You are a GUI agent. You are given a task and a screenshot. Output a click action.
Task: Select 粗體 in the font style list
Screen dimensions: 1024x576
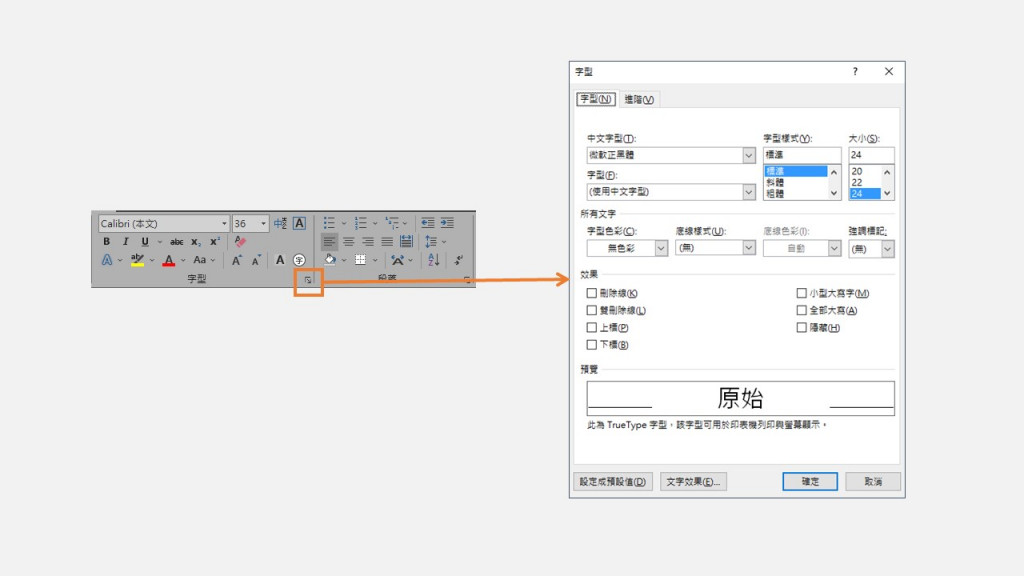795,194
